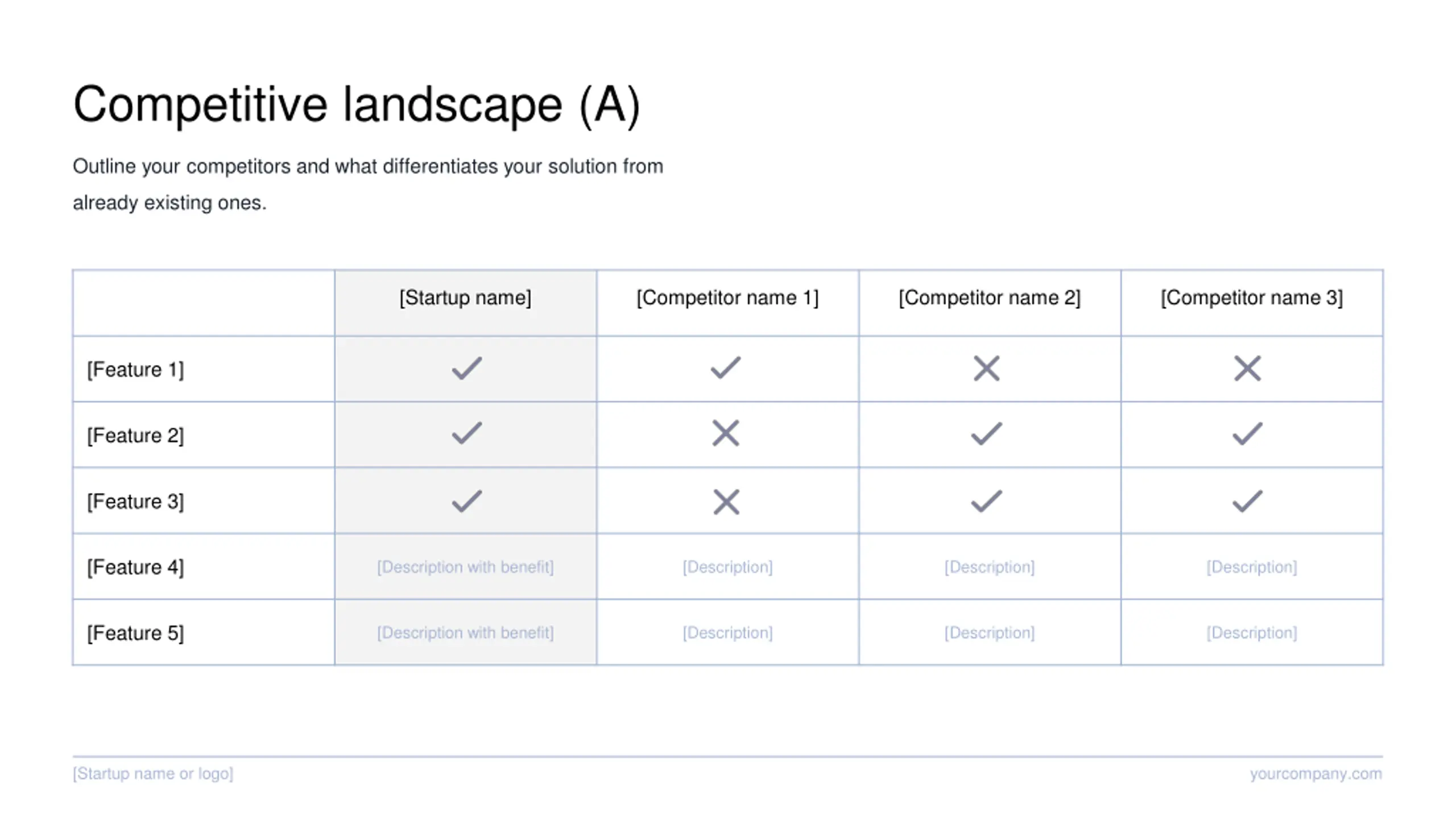The height and width of the screenshot is (819, 1456).
Task: Click the Feature 1 cross under Competitor name 2
Action: click(986, 368)
